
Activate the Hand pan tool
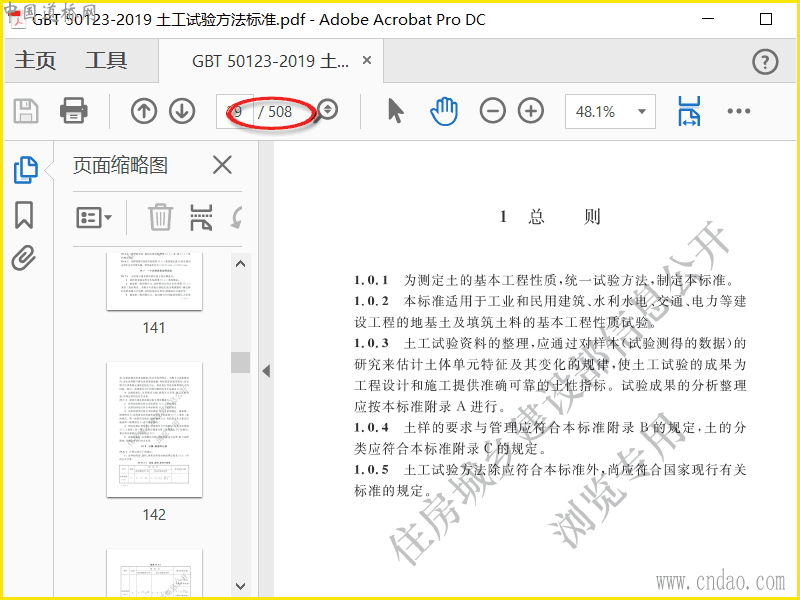tap(444, 111)
